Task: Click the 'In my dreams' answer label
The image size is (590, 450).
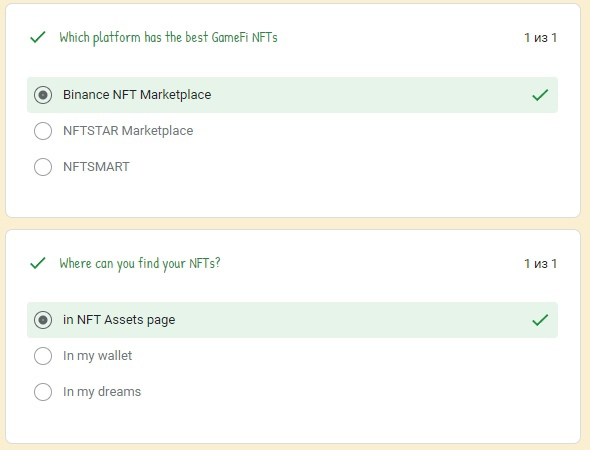Action: [x=102, y=392]
